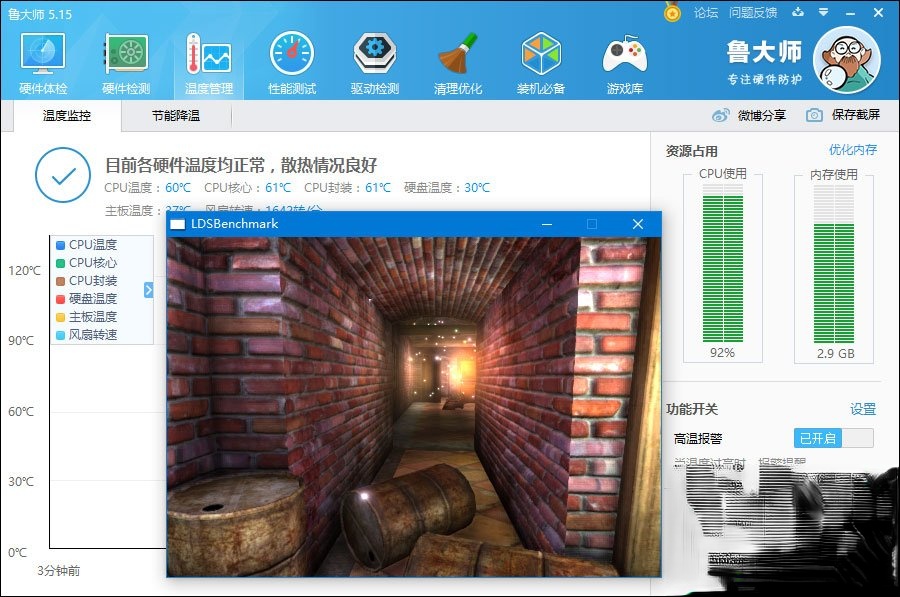Image resolution: width=900 pixels, height=597 pixels.
Task: Click the 资源占用 section heading
Action: [x=692, y=152]
